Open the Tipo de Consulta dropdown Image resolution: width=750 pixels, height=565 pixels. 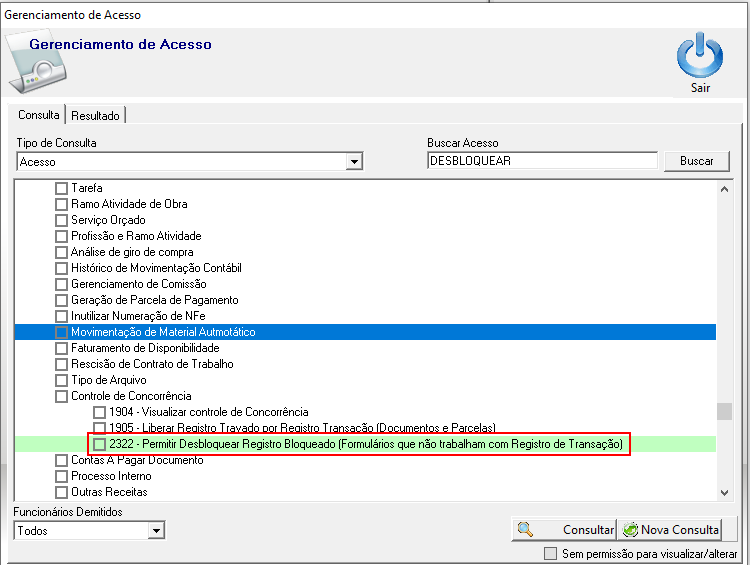[354, 161]
